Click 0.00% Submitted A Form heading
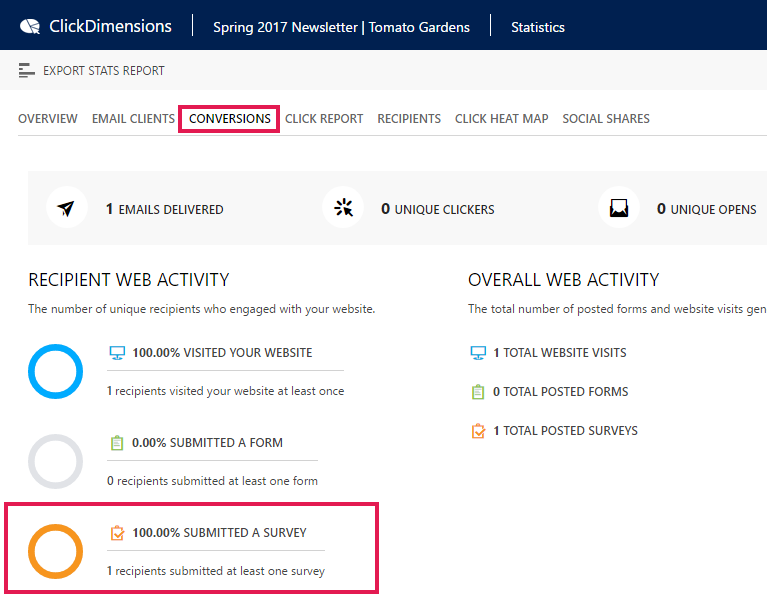 click(207, 443)
